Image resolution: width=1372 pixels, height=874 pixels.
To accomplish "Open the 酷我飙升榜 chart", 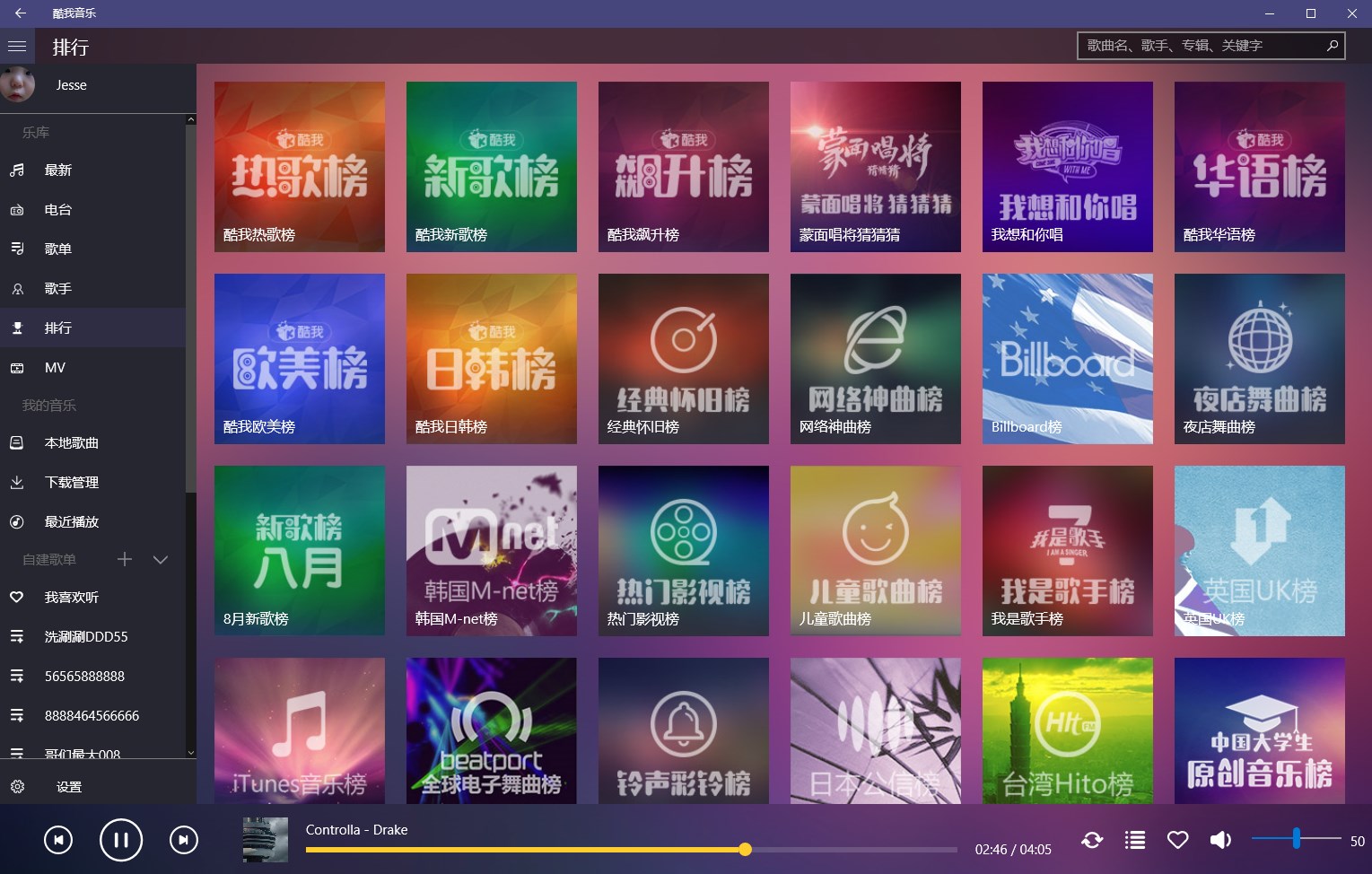I will (684, 167).
